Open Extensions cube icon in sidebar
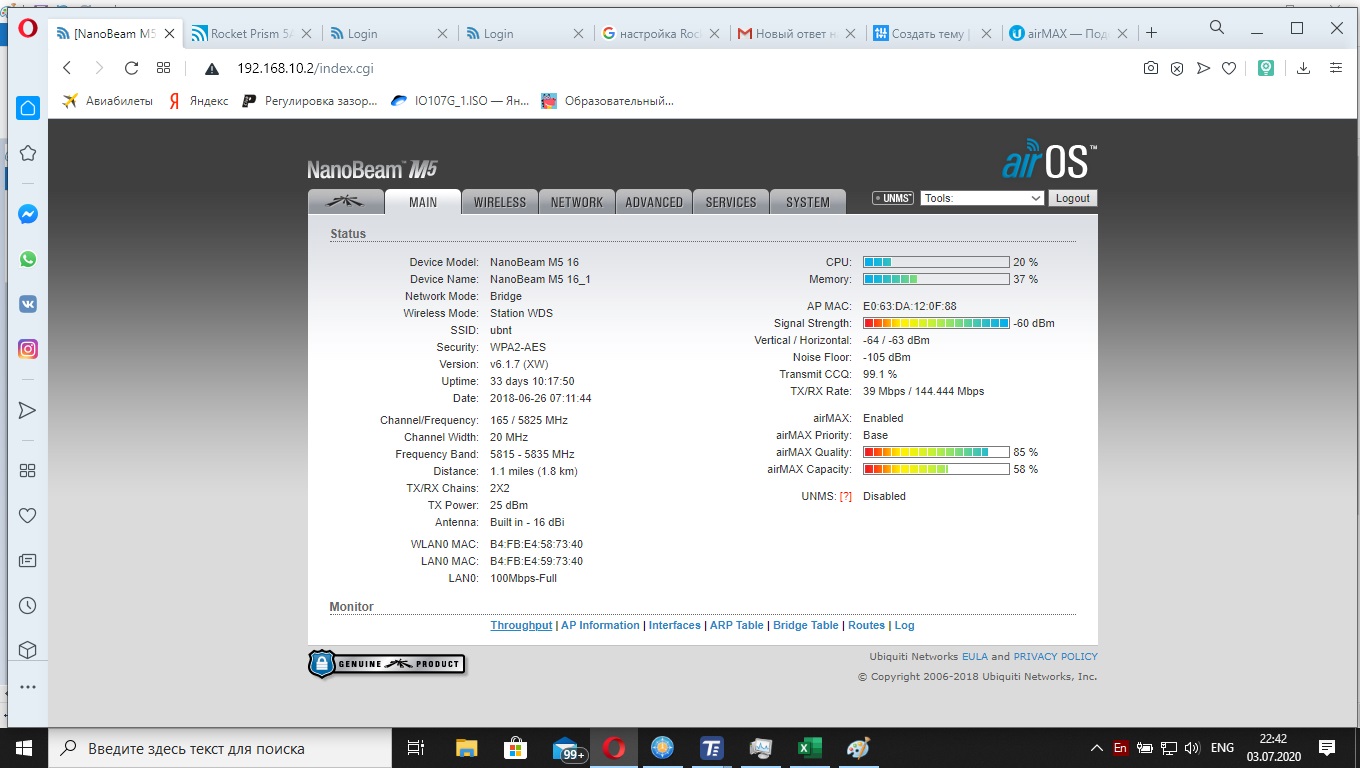This screenshot has height=768, width=1360. pos(28,650)
